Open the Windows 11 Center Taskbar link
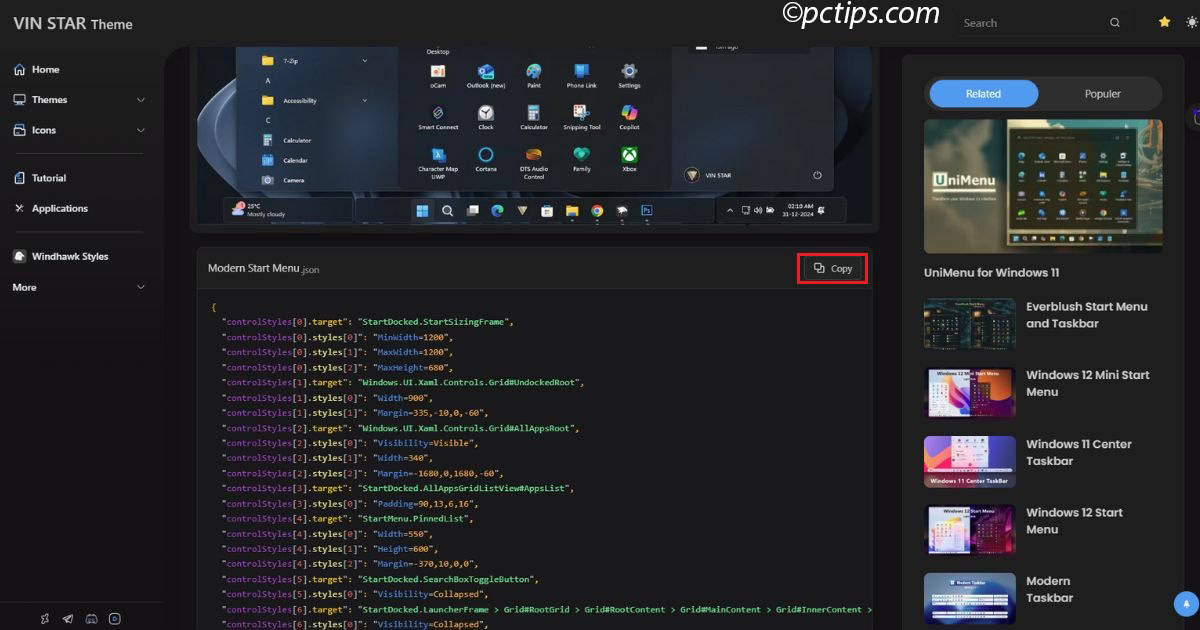 pos(1079,452)
